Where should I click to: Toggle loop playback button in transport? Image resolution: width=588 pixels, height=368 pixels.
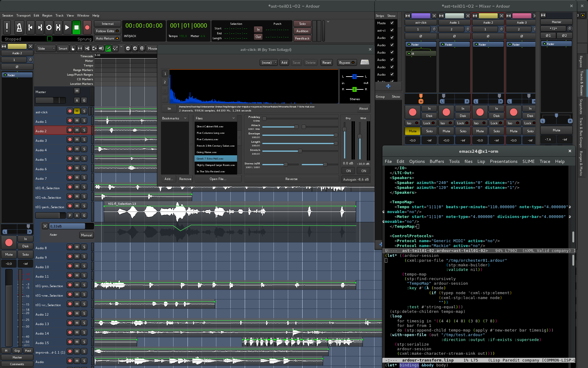point(49,27)
